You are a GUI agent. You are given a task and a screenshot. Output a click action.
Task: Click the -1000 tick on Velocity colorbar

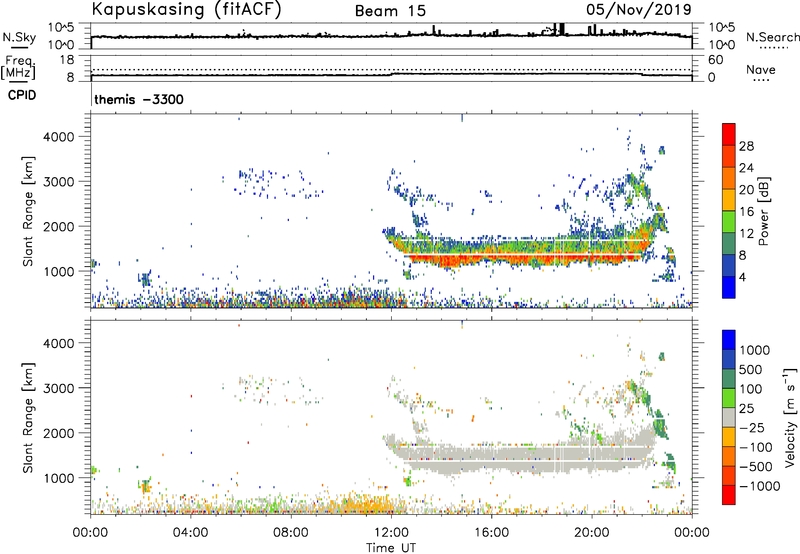pos(759,486)
